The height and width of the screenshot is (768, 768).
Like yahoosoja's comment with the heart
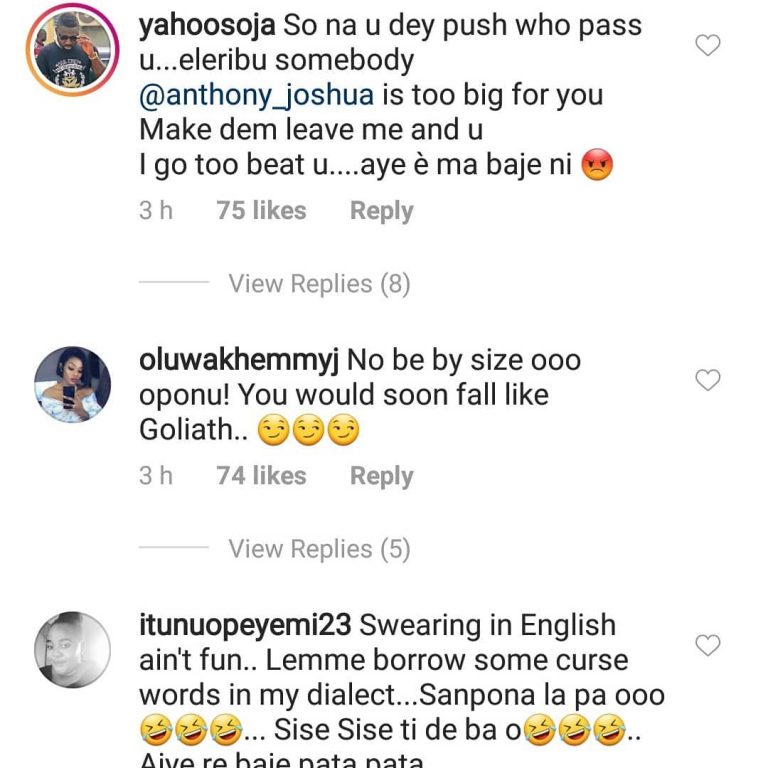point(708,45)
